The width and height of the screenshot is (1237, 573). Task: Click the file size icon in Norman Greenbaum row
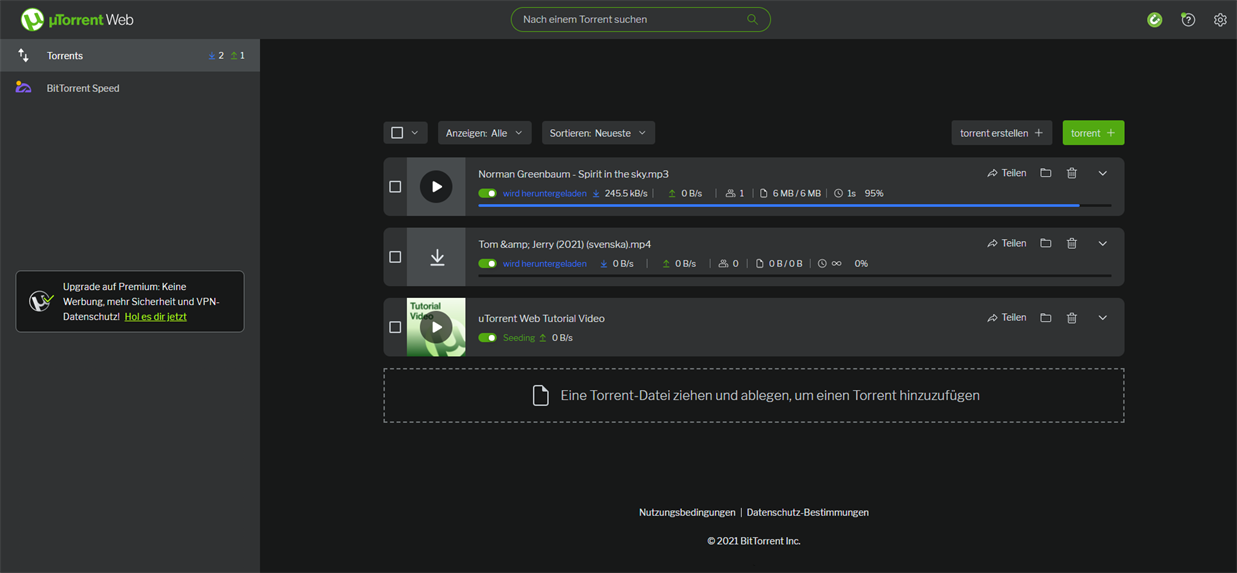764,193
